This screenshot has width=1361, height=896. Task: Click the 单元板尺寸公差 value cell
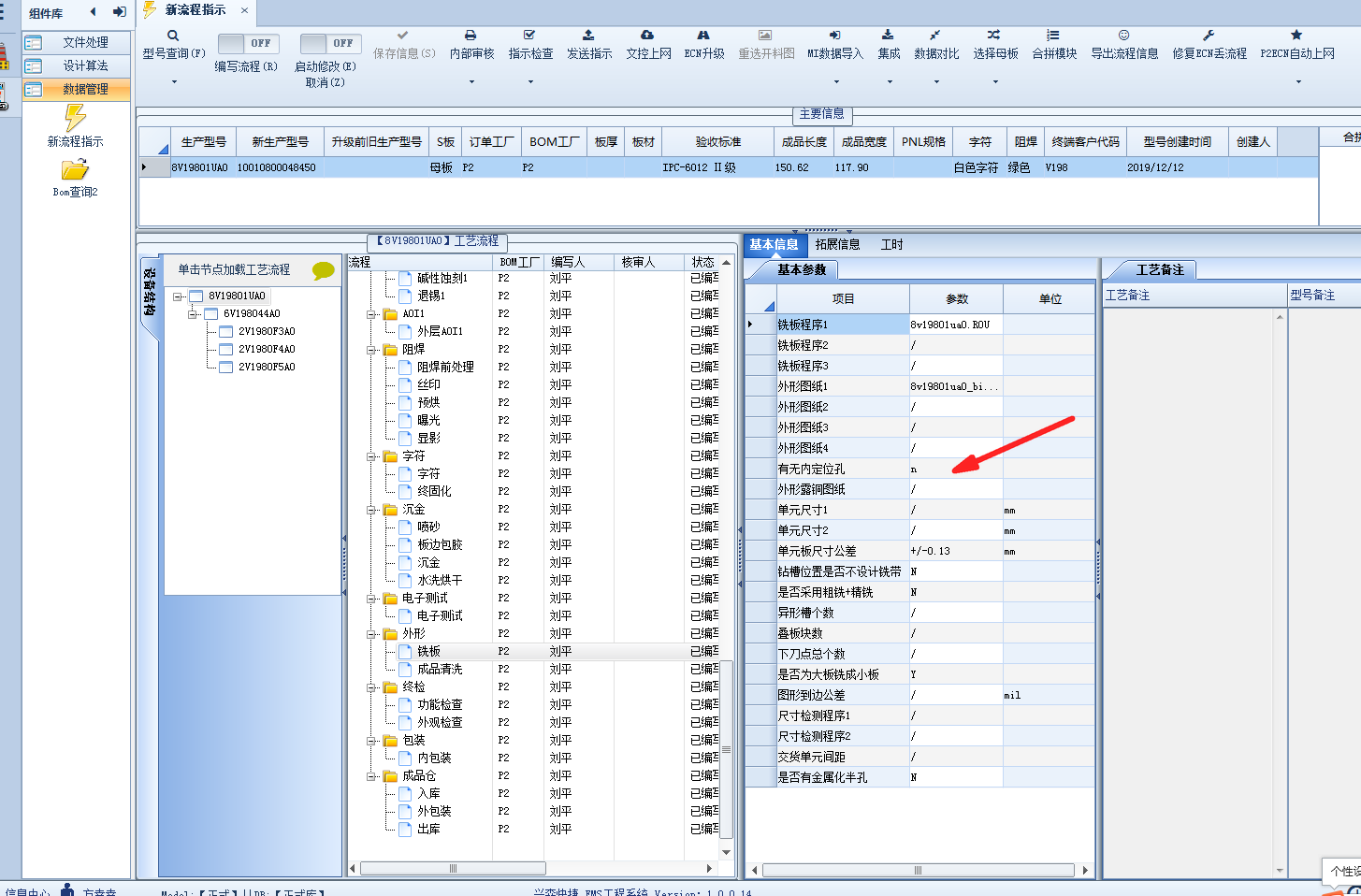(956, 551)
